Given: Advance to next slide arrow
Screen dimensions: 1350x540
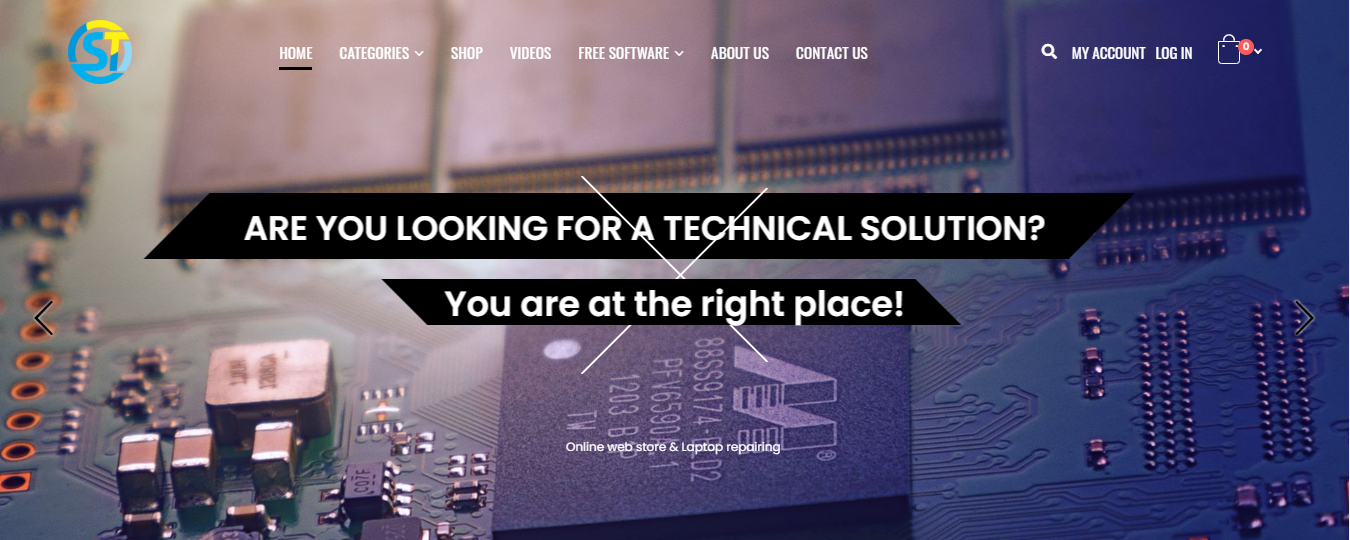Looking at the screenshot, I should tap(1304, 318).
